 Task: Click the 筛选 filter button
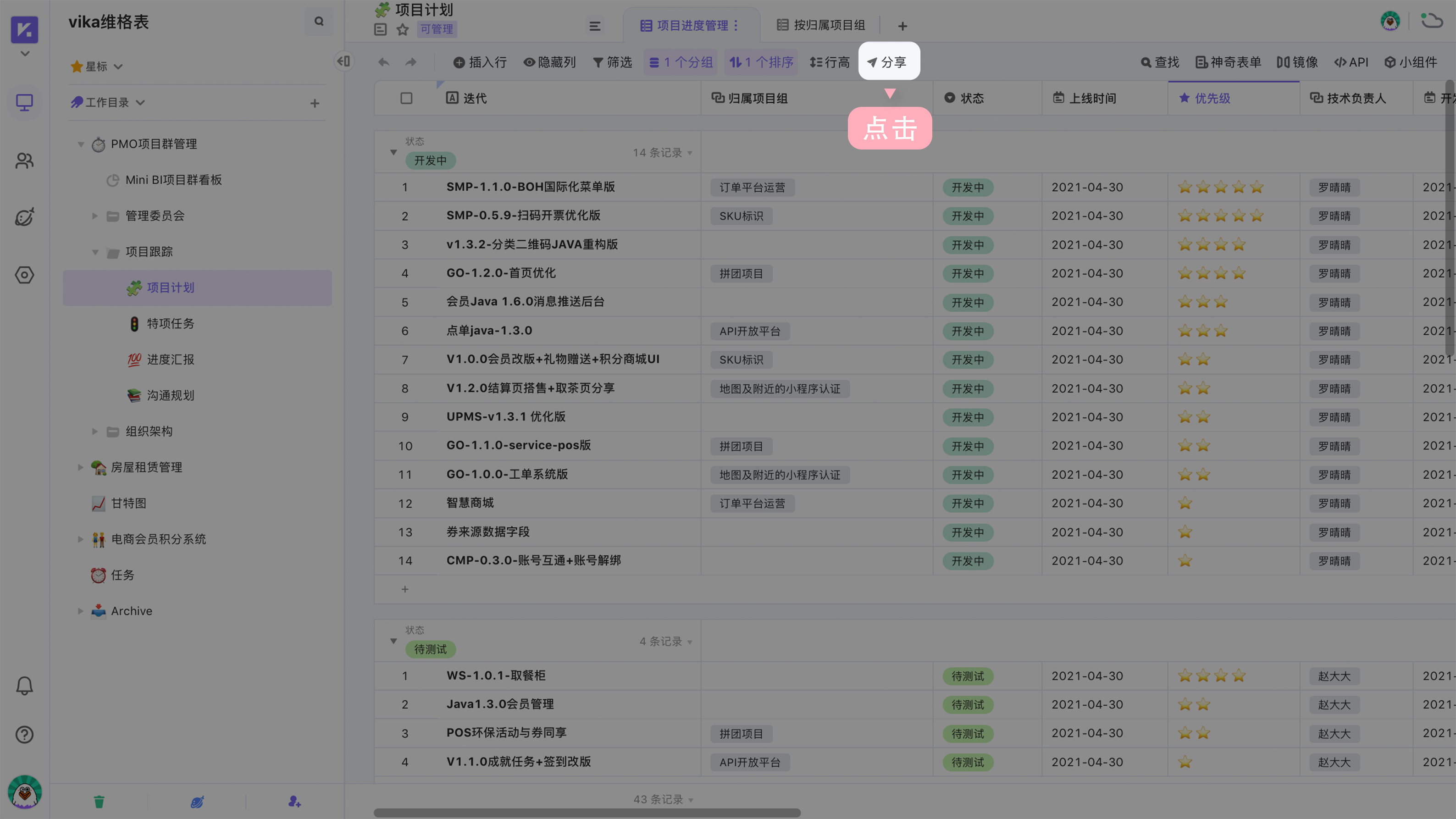point(612,62)
